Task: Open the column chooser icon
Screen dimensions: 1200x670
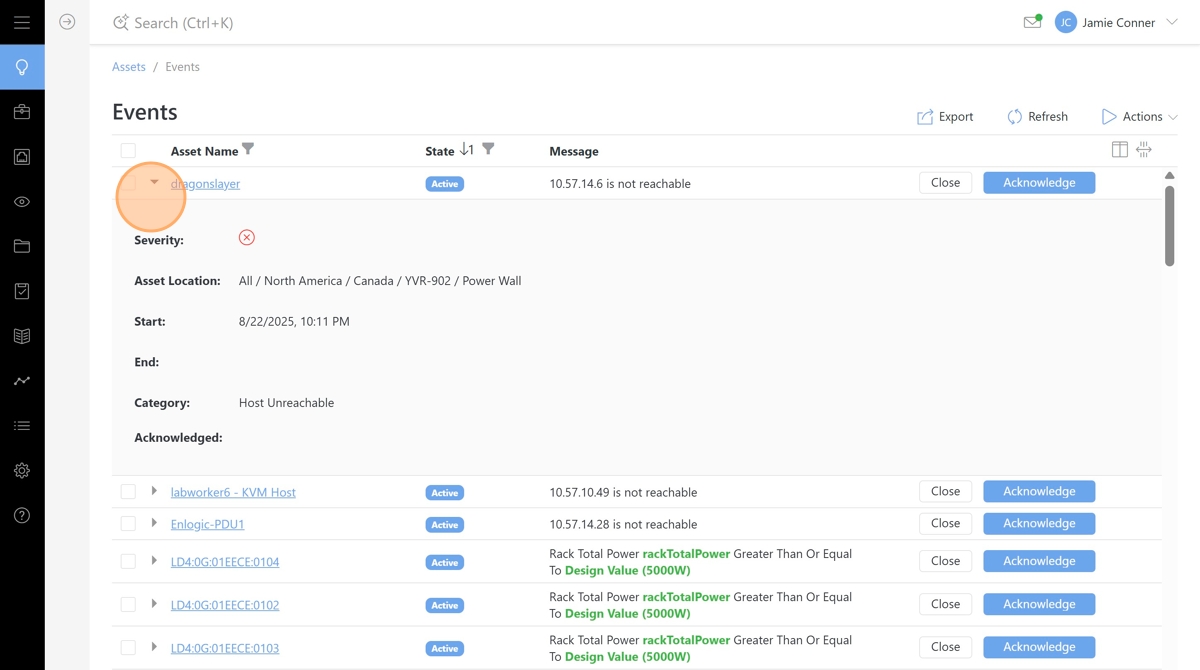Action: [x=1119, y=150]
